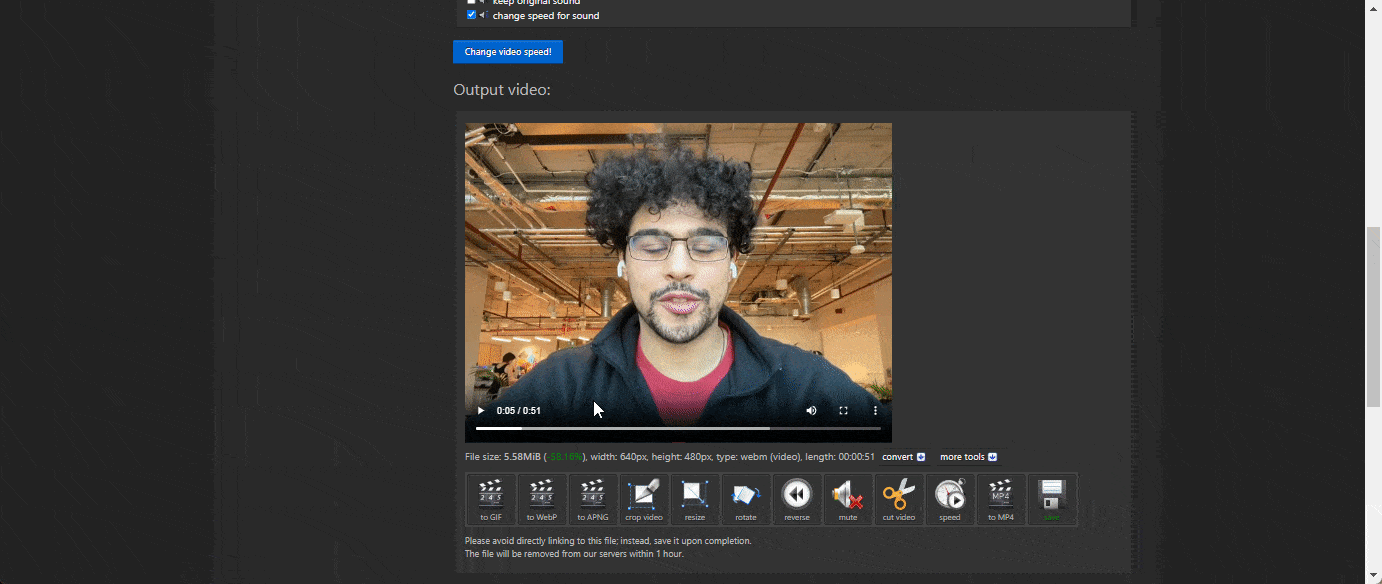This screenshot has width=1382, height=584.
Task: Select the reverse video tool
Action: click(x=797, y=499)
